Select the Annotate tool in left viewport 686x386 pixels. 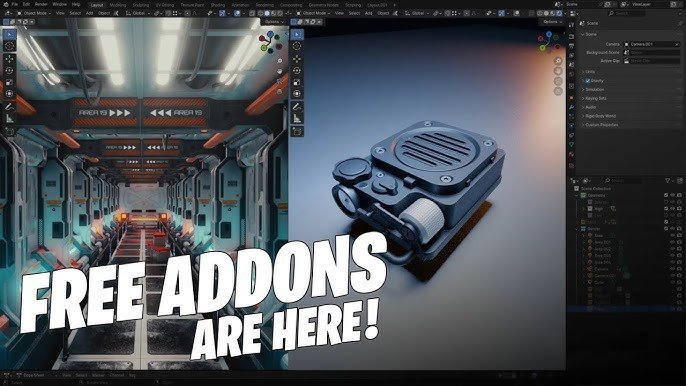pyautogui.click(x=9, y=106)
